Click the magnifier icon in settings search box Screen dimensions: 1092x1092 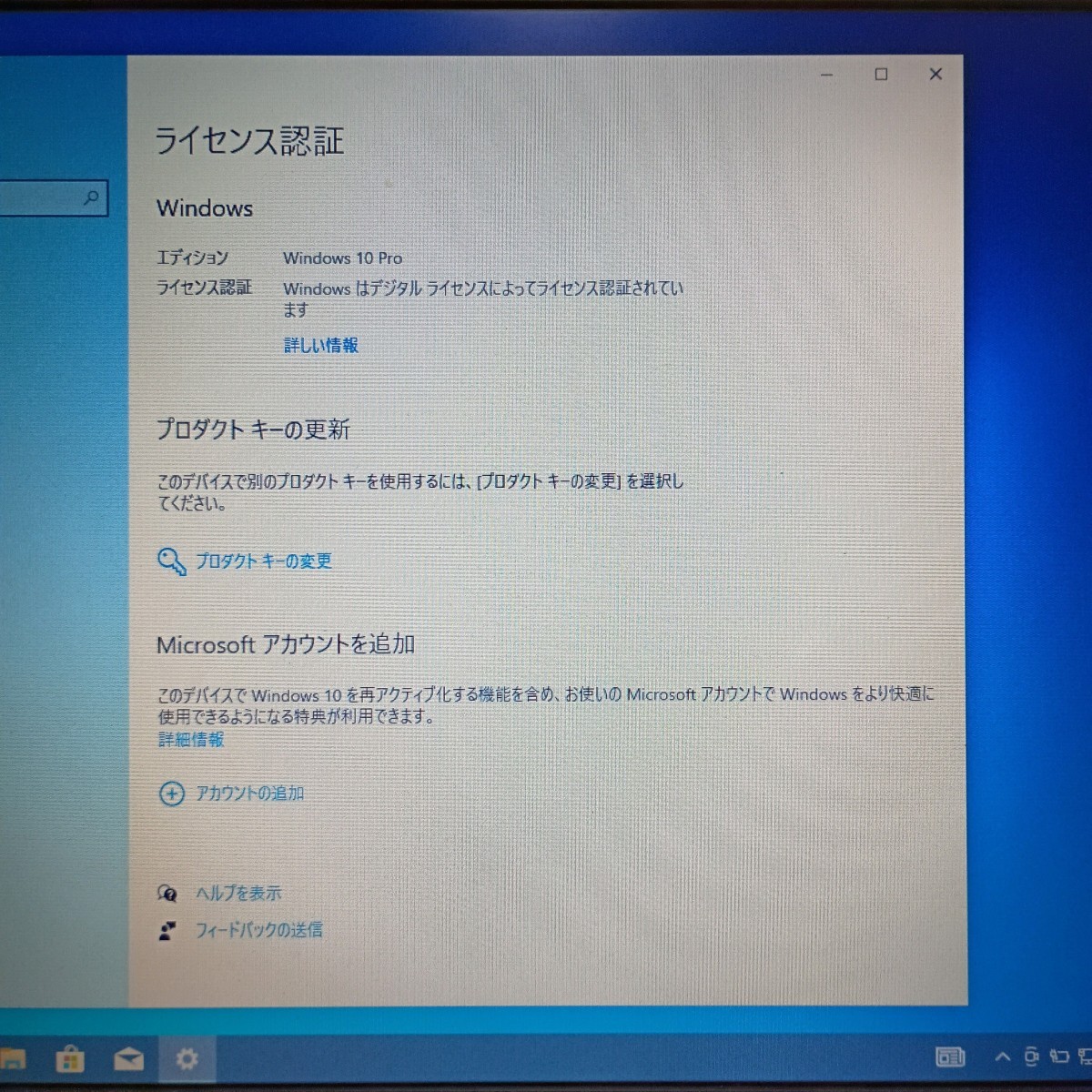[x=91, y=197]
